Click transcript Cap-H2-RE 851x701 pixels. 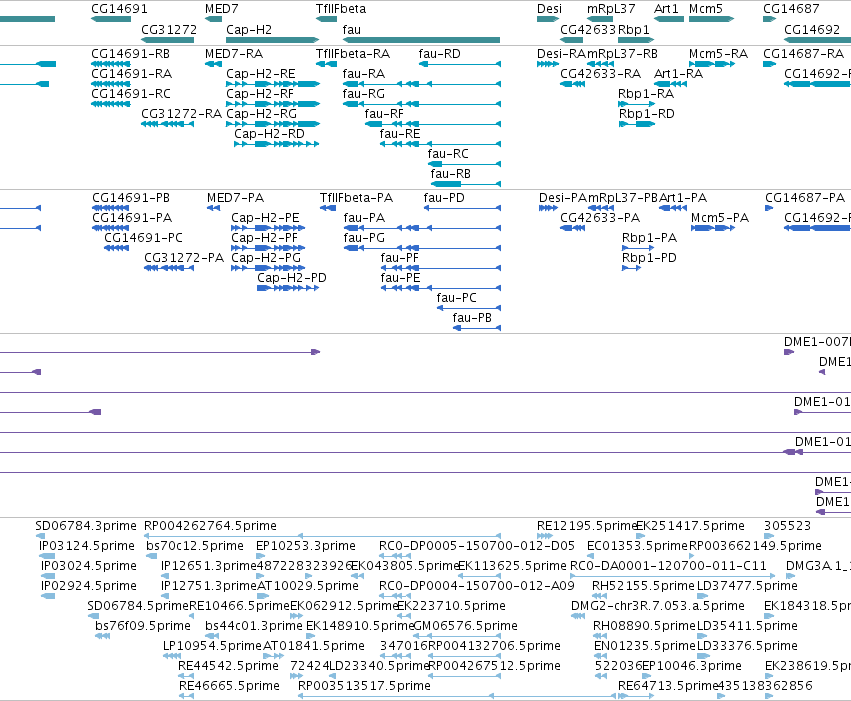(x=261, y=73)
